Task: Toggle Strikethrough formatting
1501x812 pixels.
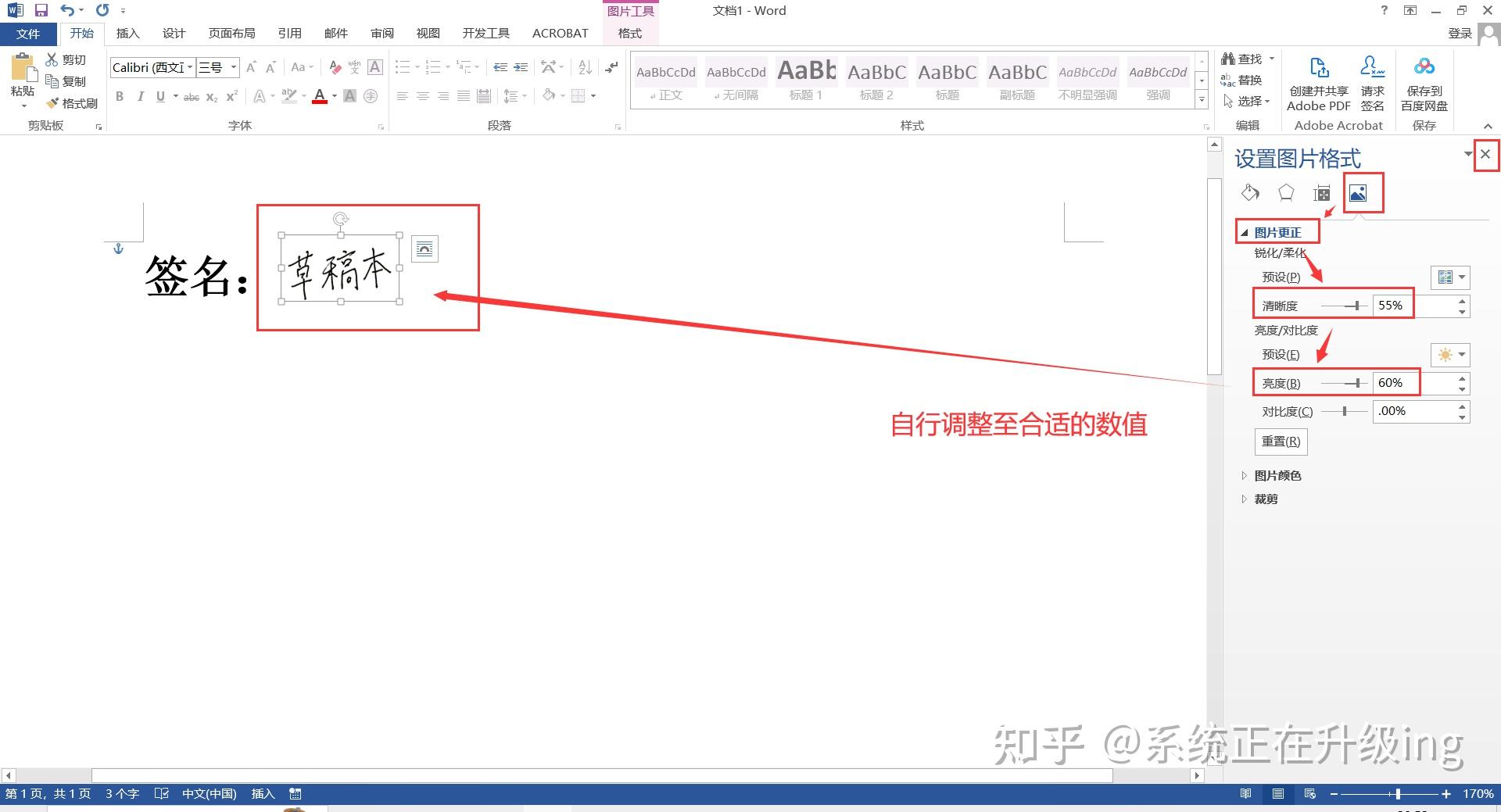Action: (x=191, y=96)
